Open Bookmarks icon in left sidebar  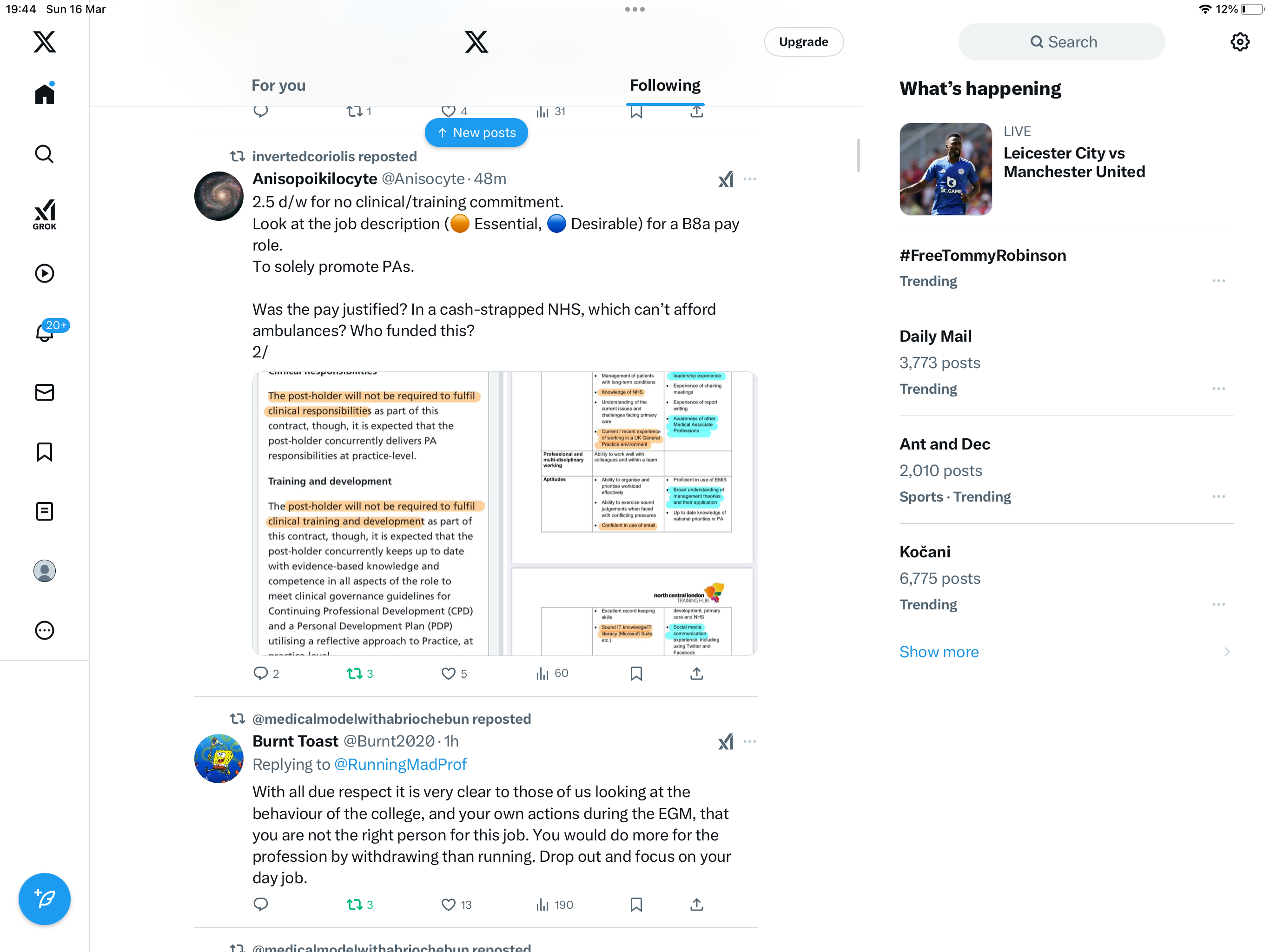(x=44, y=452)
